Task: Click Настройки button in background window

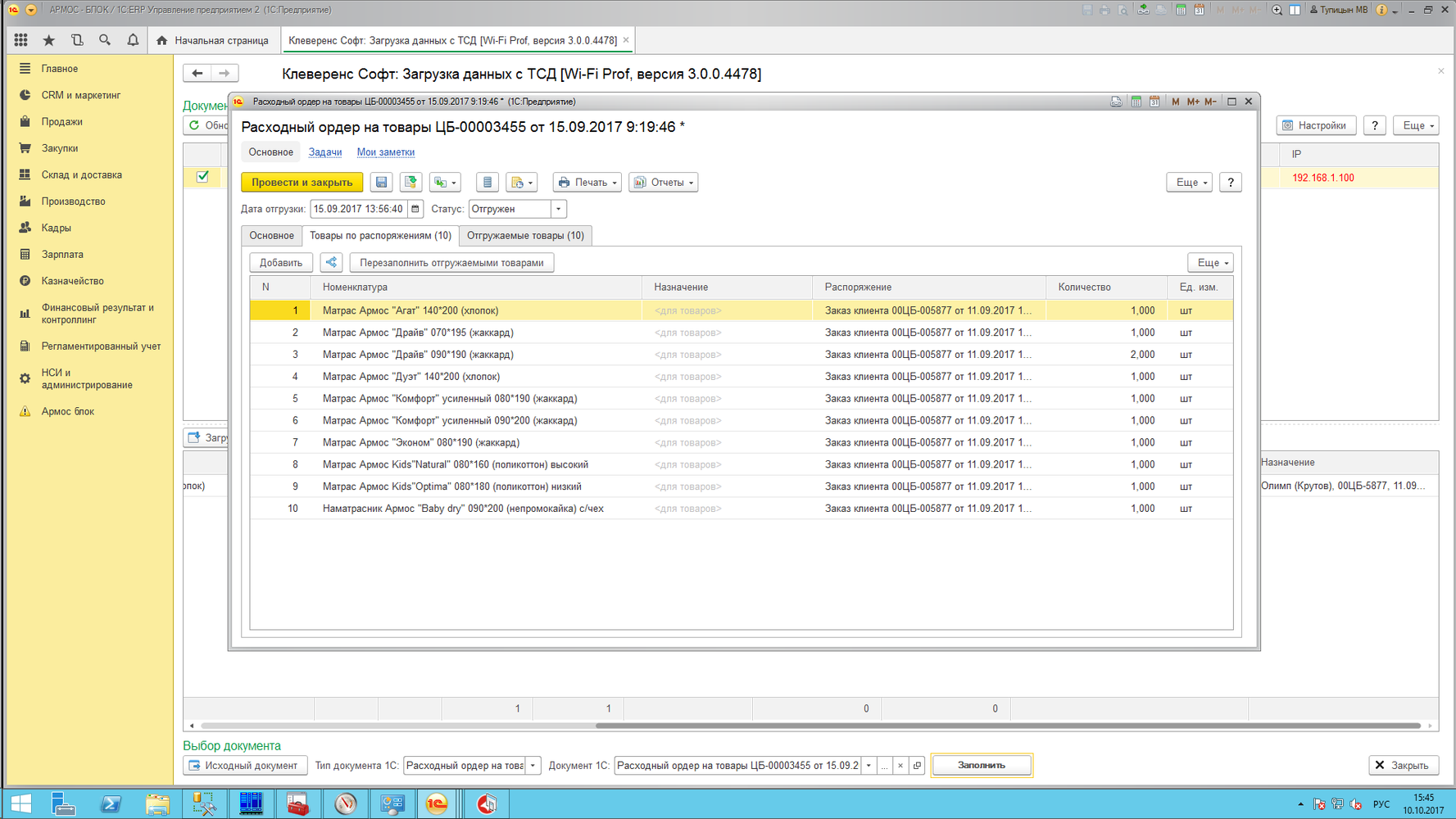Action: coord(1316,125)
